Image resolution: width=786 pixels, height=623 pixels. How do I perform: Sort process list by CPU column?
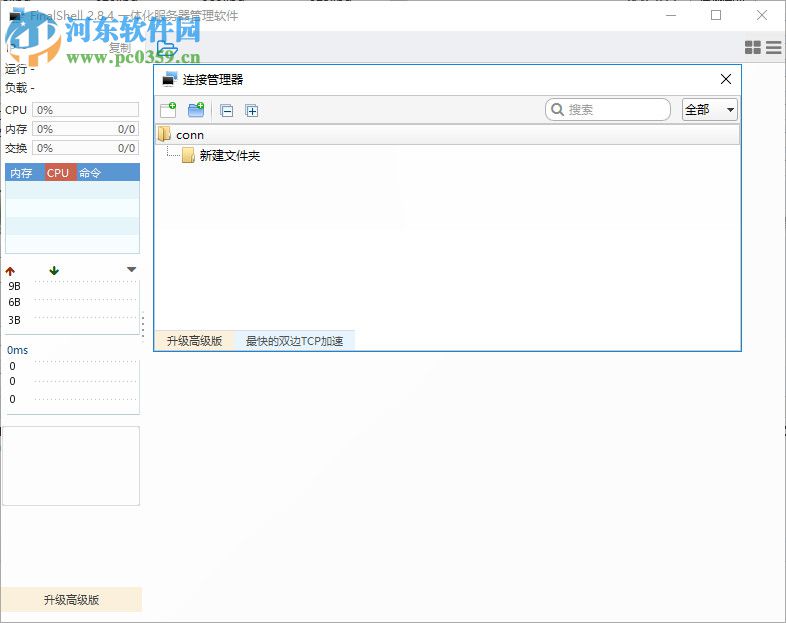click(61, 172)
